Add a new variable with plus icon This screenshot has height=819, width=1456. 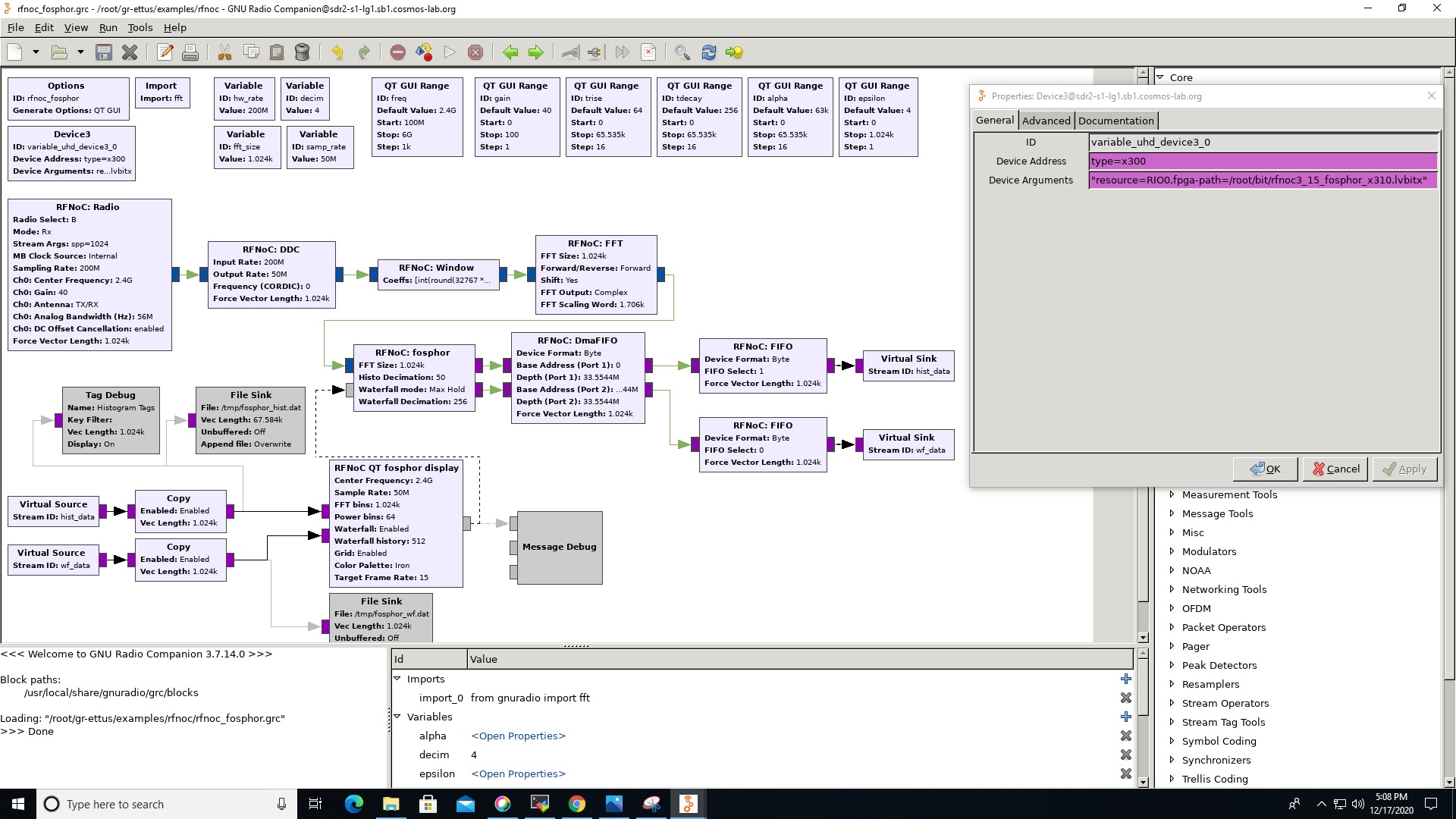[x=1125, y=717]
